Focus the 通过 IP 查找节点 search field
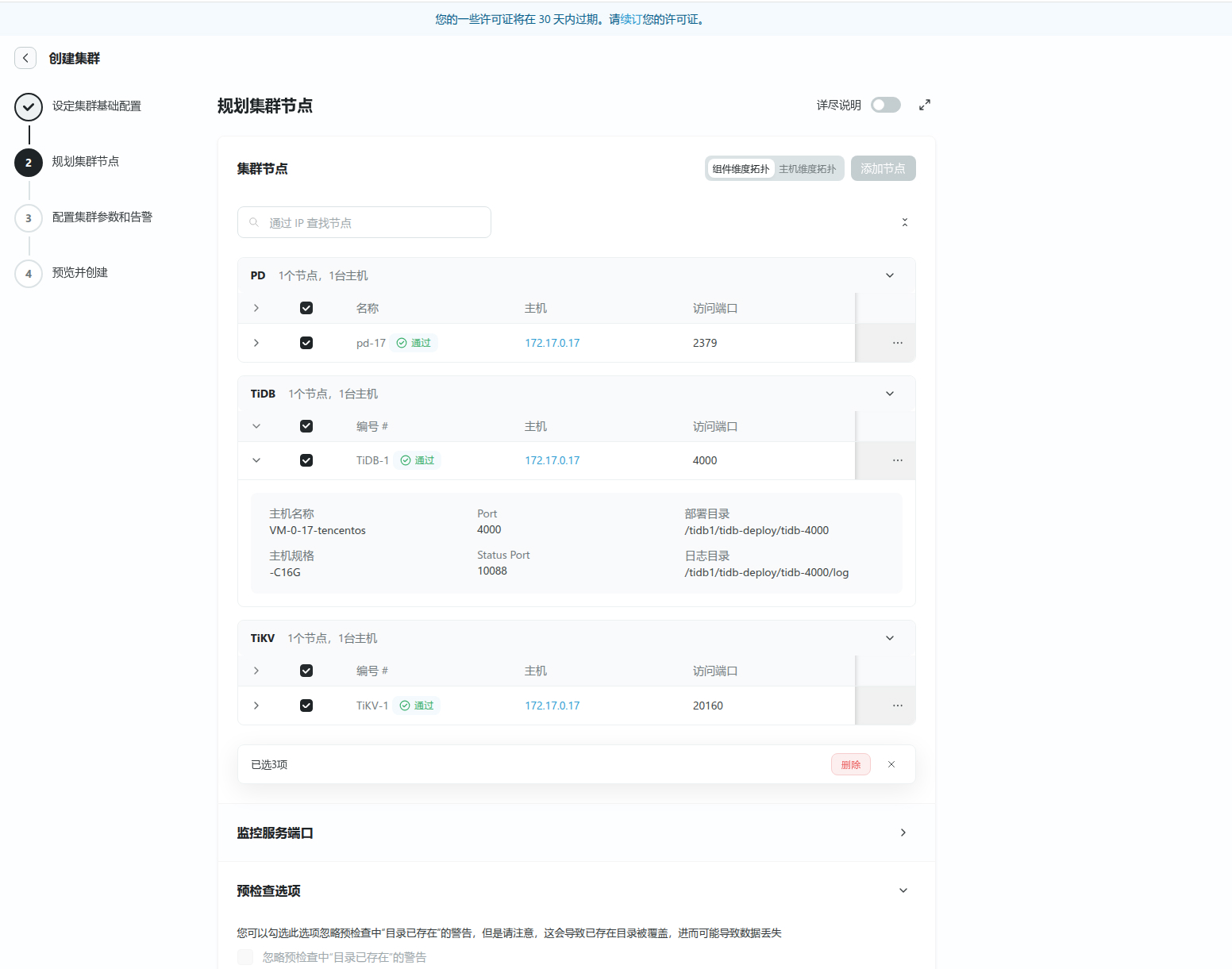 364,222
